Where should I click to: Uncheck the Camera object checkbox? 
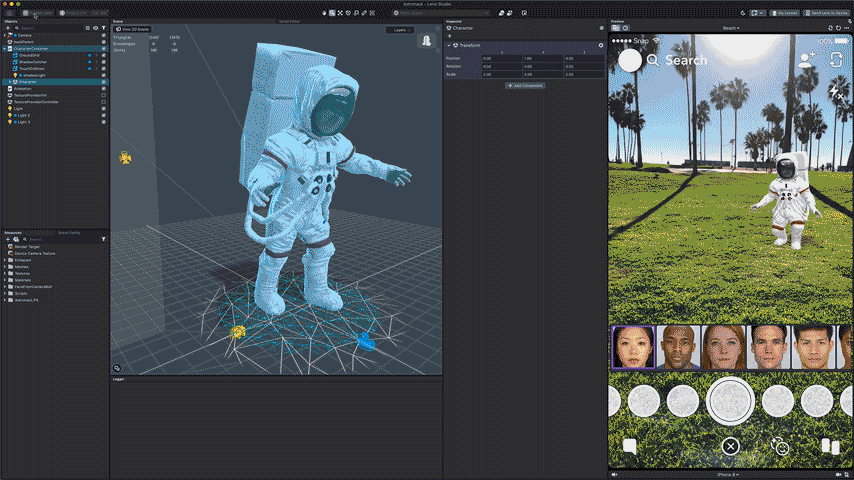point(103,35)
